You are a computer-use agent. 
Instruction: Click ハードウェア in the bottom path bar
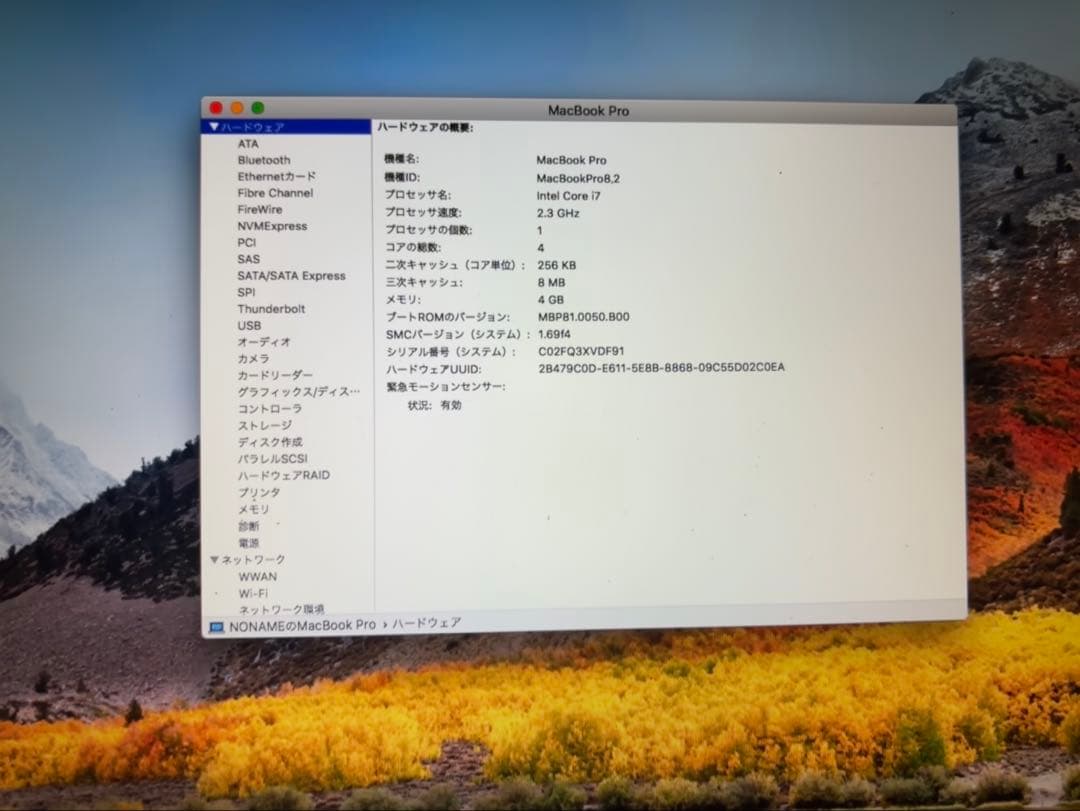pyautogui.click(x=427, y=623)
